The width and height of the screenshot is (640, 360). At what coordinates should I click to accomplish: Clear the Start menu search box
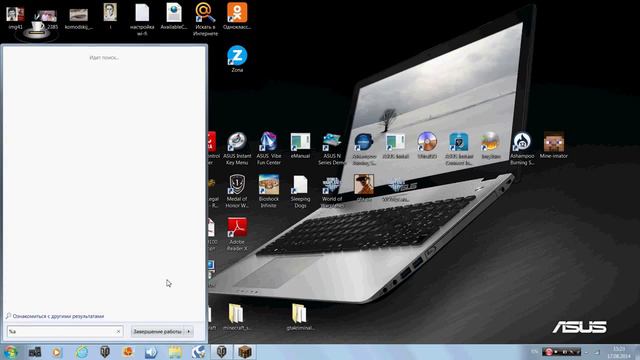(118, 331)
